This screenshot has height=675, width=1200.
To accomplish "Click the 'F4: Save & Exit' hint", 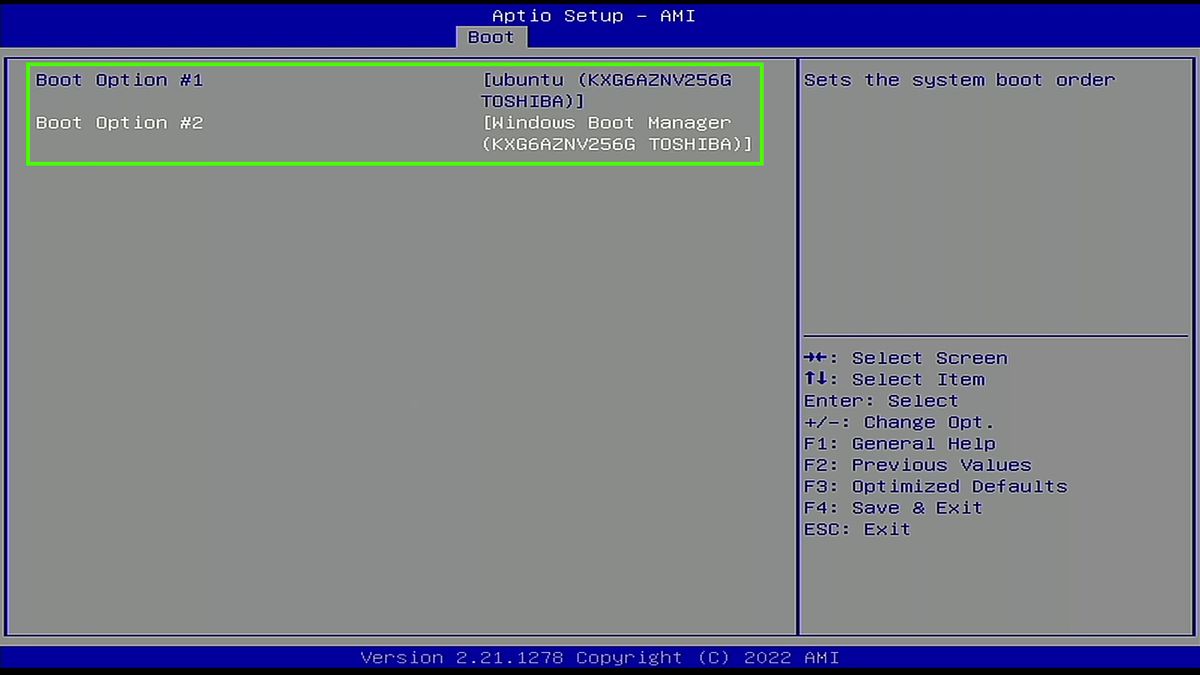I will [x=893, y=507].
